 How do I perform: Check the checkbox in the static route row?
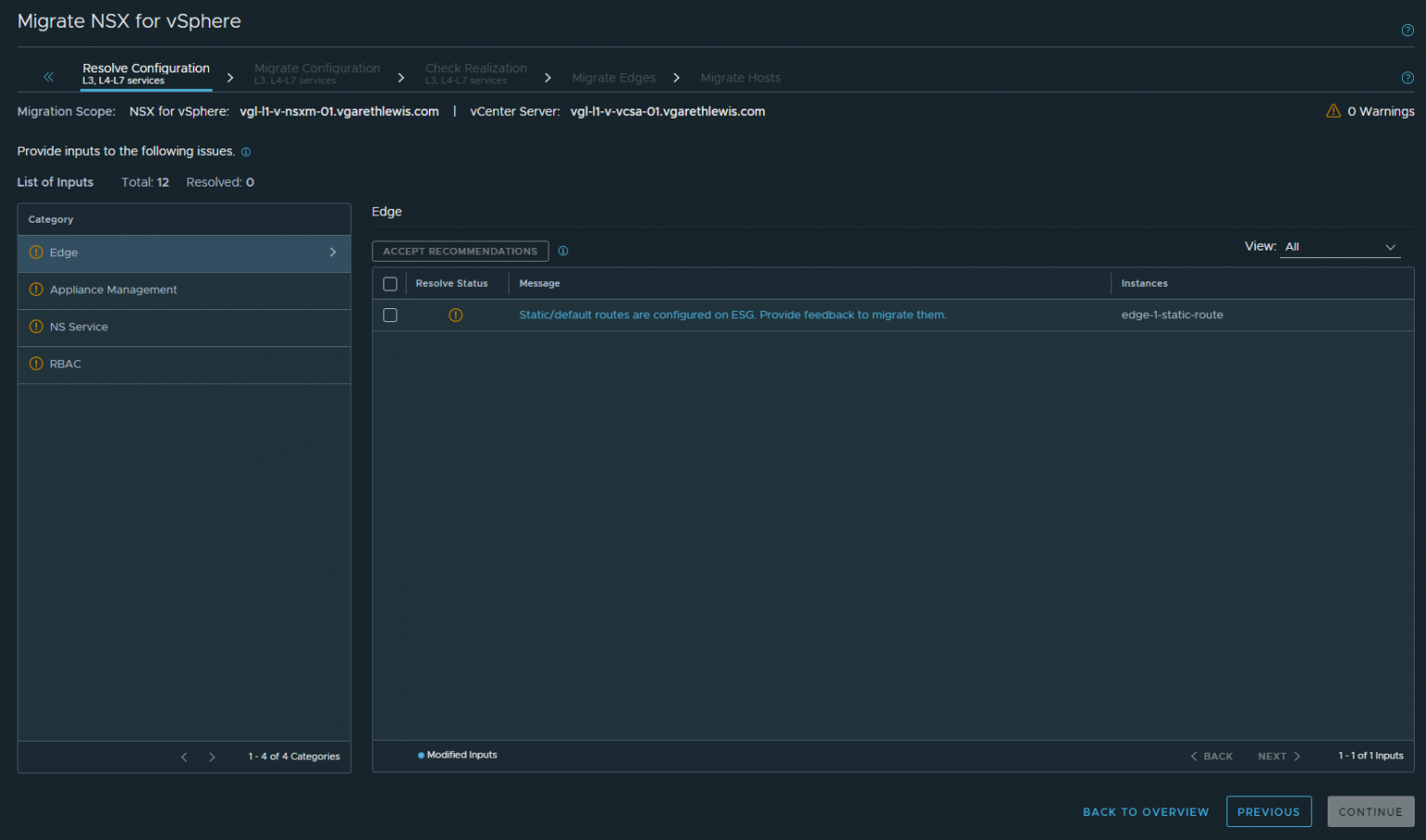390,315
